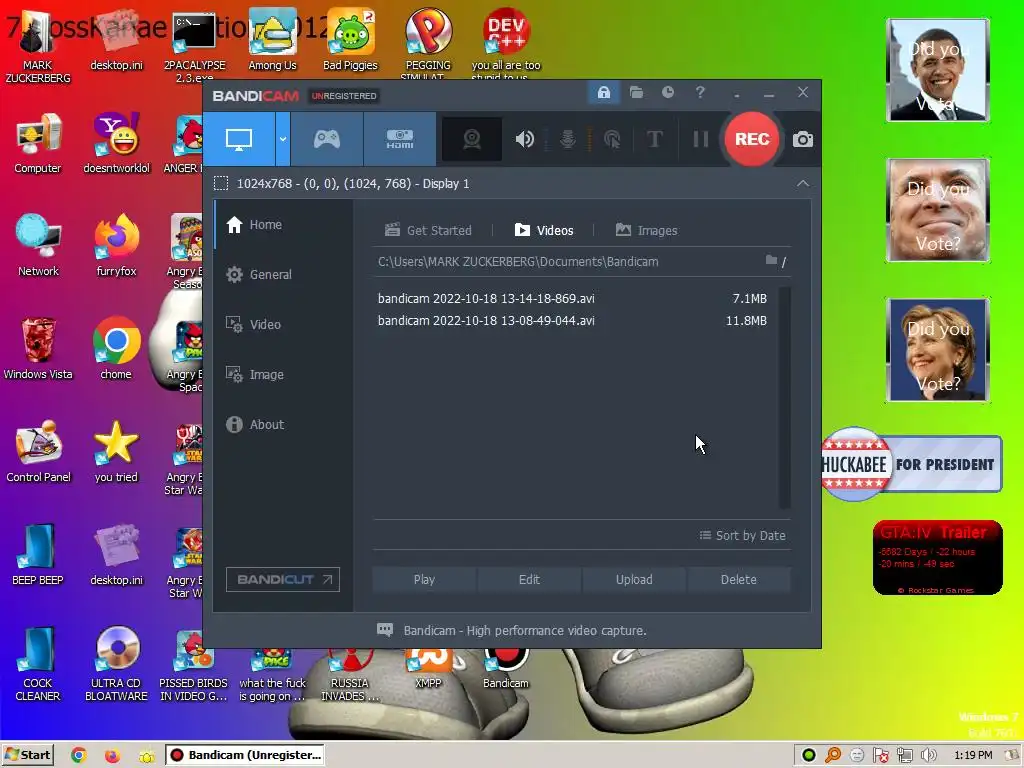This screenshot has width=1024, height=768.
Task: Switch to Game Recording mode gamepad icon
Action: [327, 139]
